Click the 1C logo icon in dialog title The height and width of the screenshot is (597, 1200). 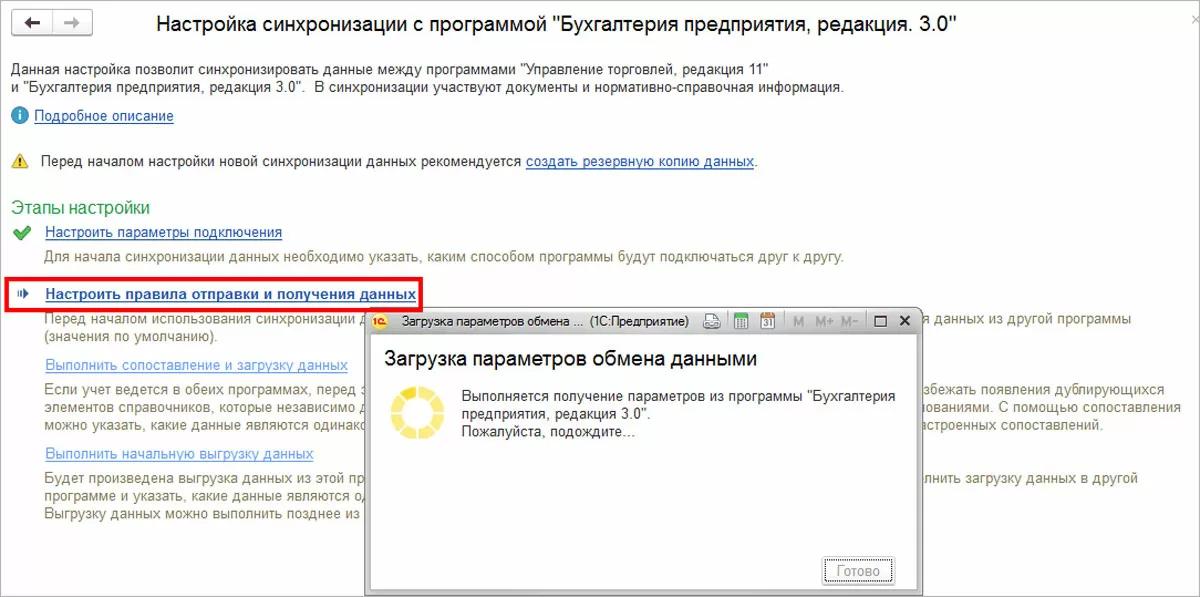(x=381, y=322)
